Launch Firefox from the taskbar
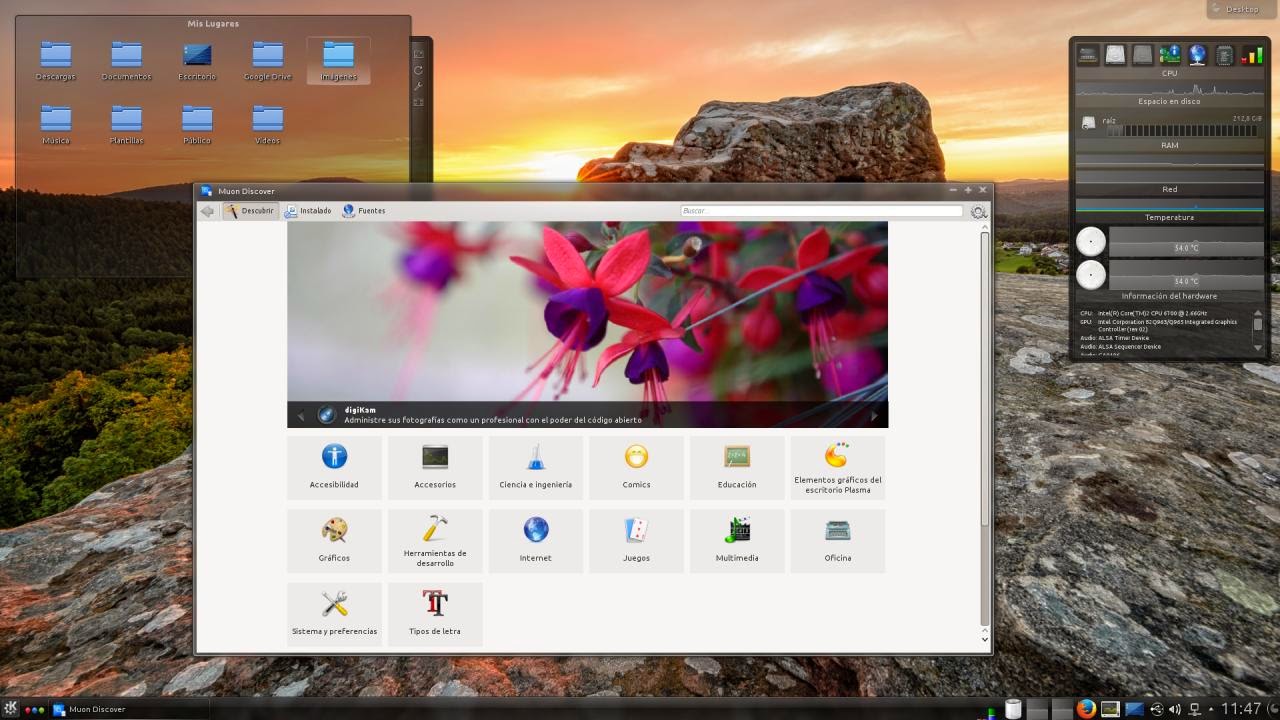 1085,709
